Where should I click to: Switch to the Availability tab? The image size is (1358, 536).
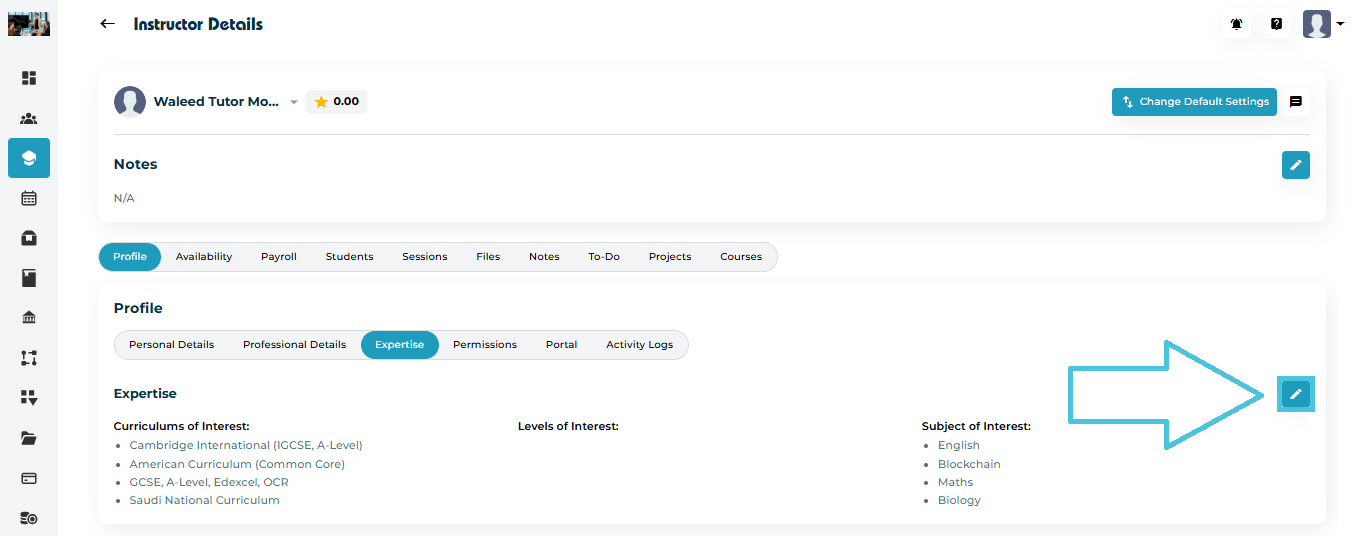click(204, 257)
